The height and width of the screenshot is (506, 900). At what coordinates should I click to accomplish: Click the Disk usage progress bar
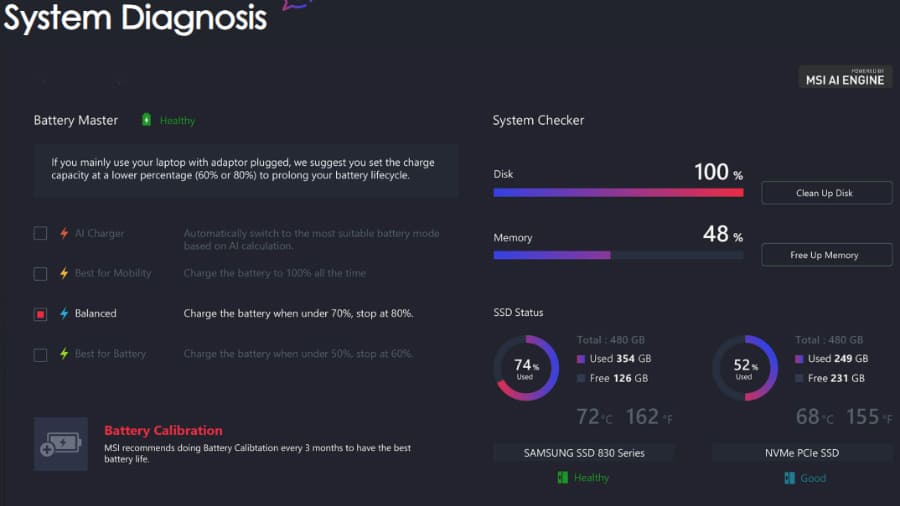(618, 193)
